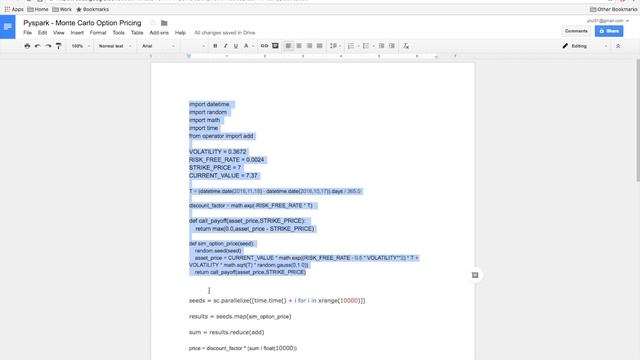Open the Editing mode dropdown
This screenshot has width=640, height=360.
point(585,46)
